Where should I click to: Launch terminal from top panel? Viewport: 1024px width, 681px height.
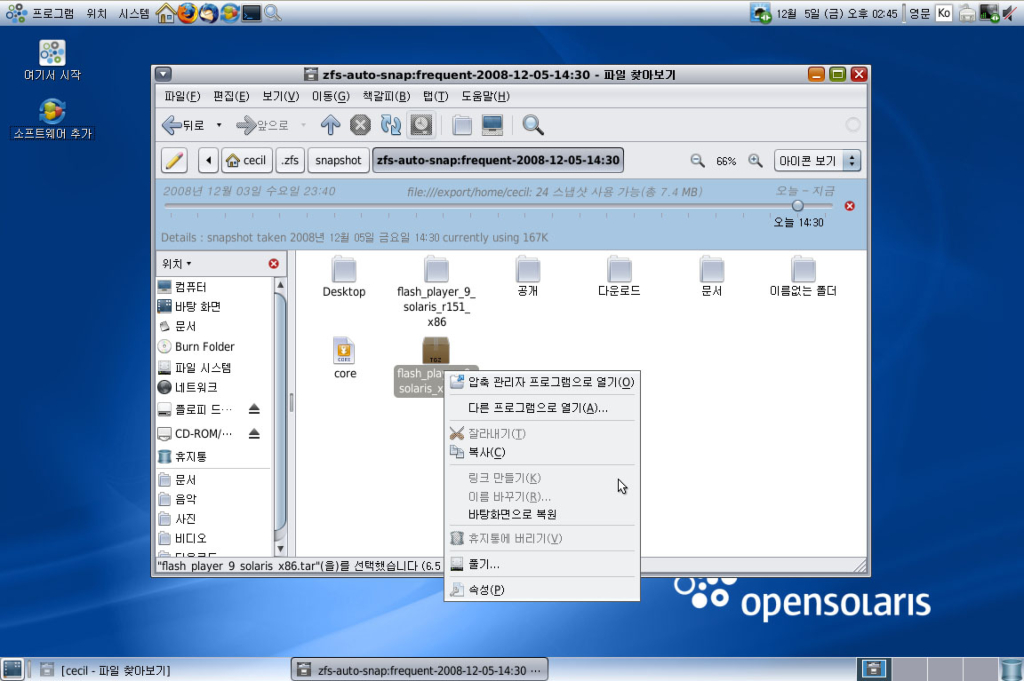pos(251,12)
